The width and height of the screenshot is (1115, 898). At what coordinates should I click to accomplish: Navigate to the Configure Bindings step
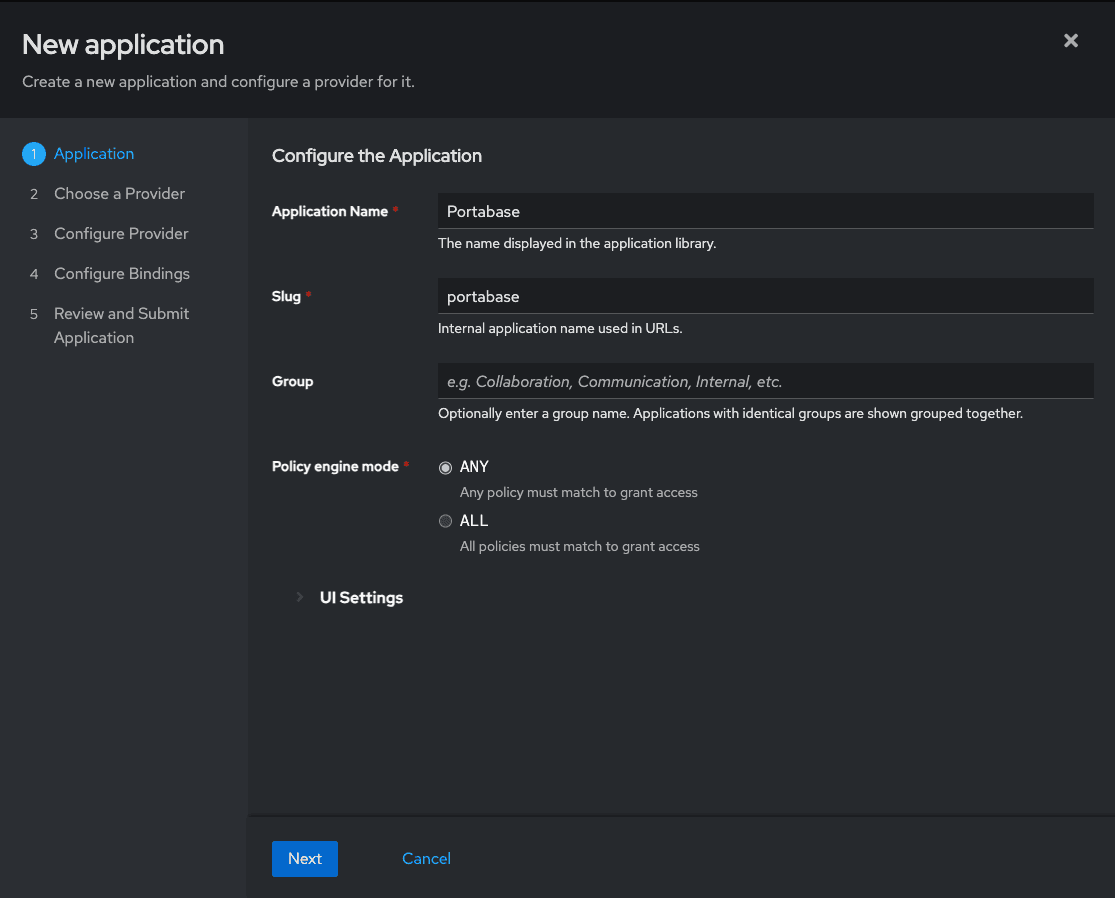click(122, 273)
